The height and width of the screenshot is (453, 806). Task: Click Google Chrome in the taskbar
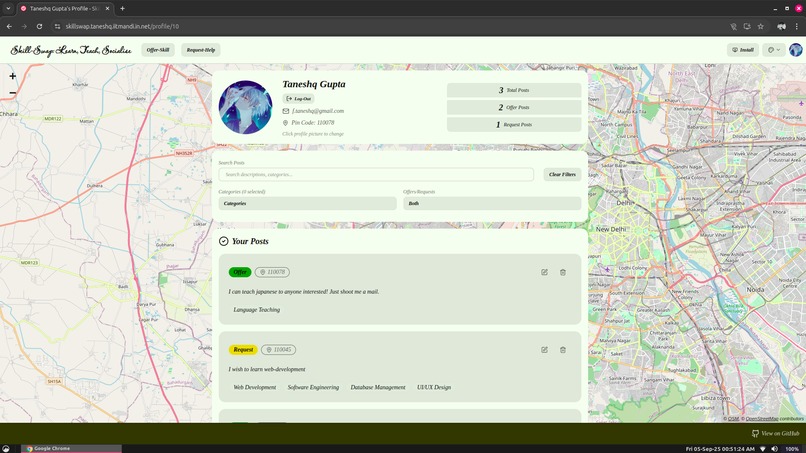tap(71, 448)
